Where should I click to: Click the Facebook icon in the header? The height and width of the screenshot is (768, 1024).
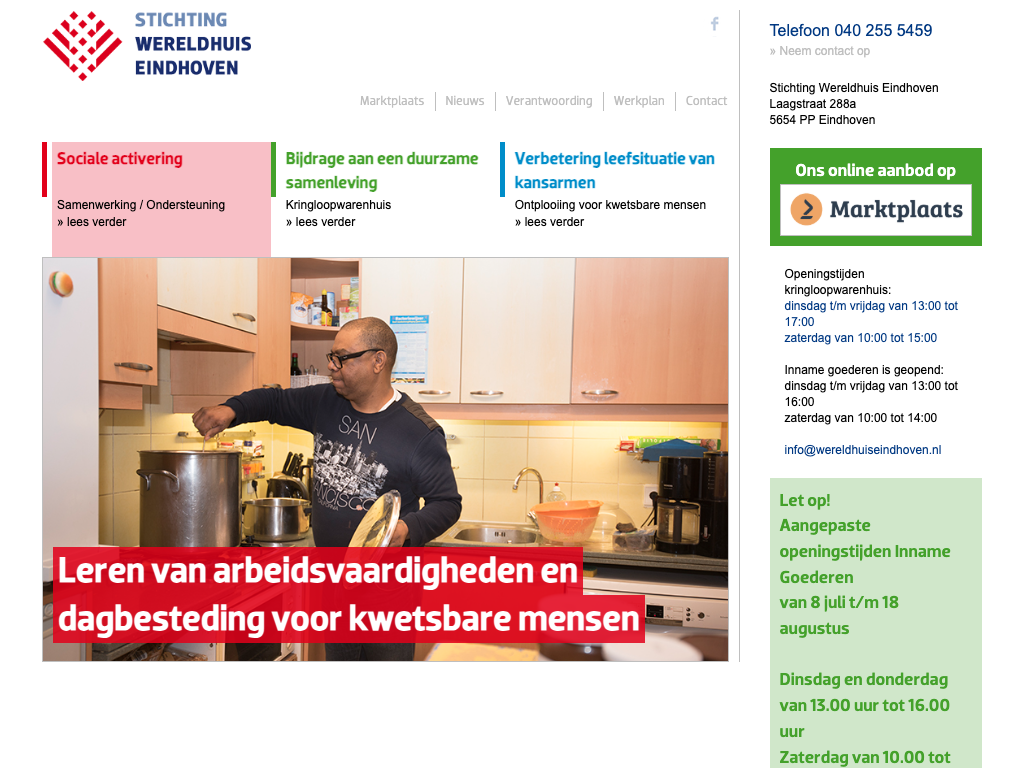click(x=714, y=24)
